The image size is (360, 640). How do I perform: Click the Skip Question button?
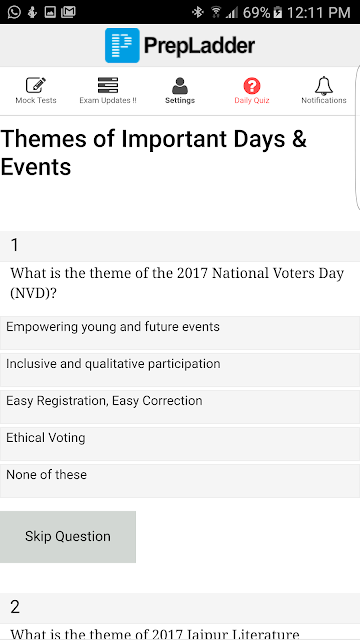[68, 537]
